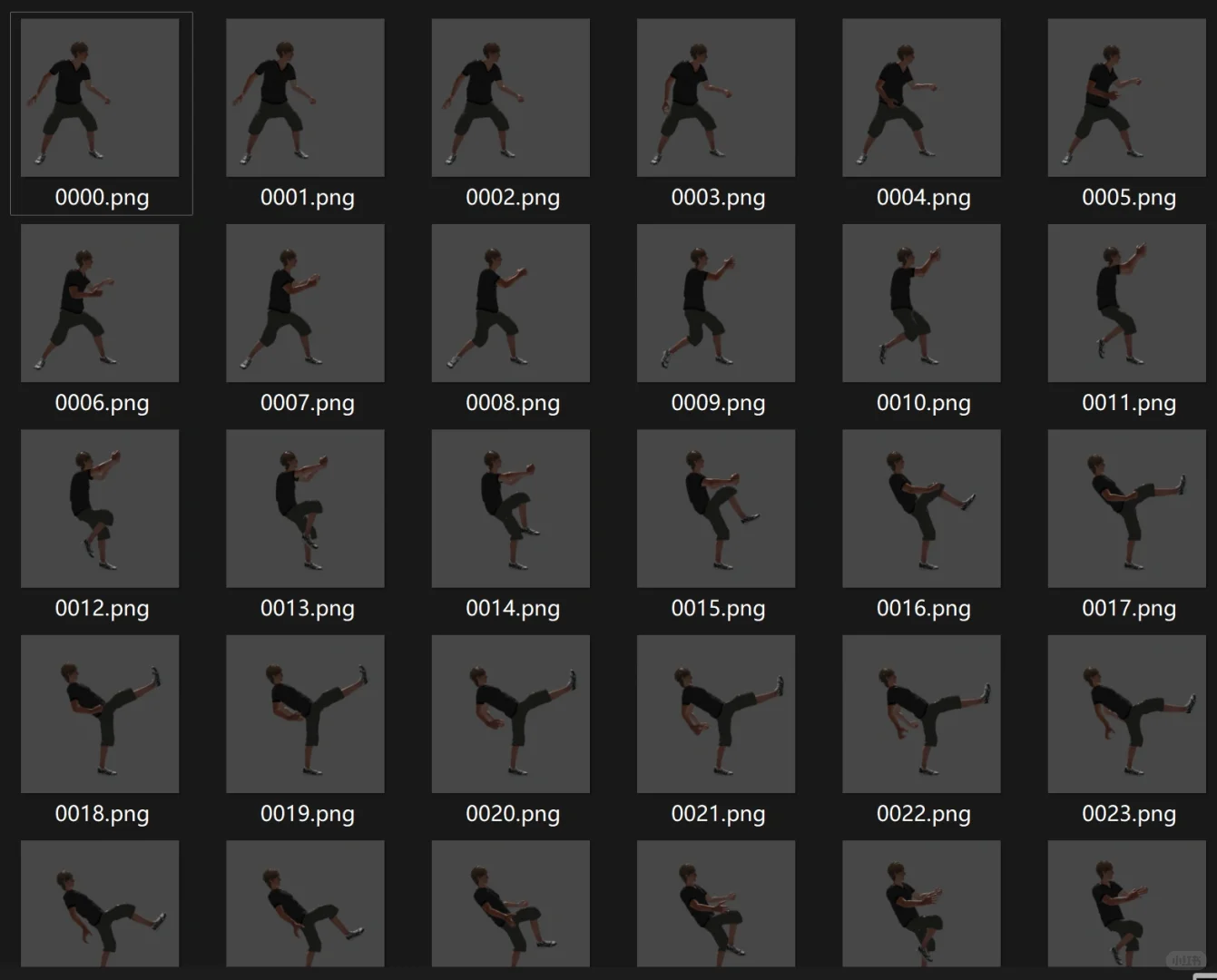Viewport: 1217px width, 980px height.
Task: Pick the "0012.png" name caption
Action: 102,609
